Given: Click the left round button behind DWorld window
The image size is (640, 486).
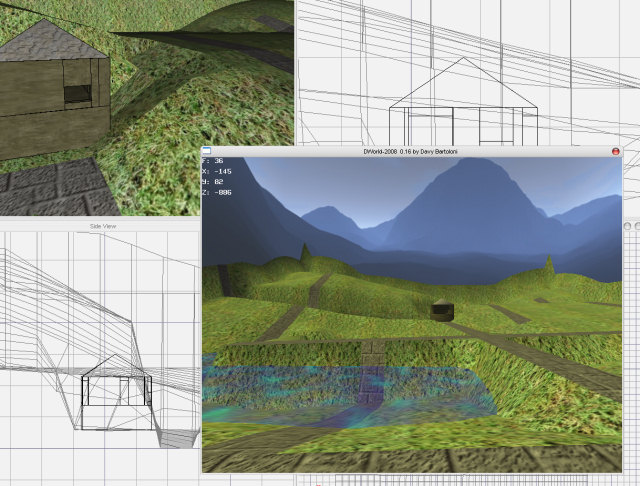Looking at the screenshot, I should pyautogui.click(x=627, y=228).
